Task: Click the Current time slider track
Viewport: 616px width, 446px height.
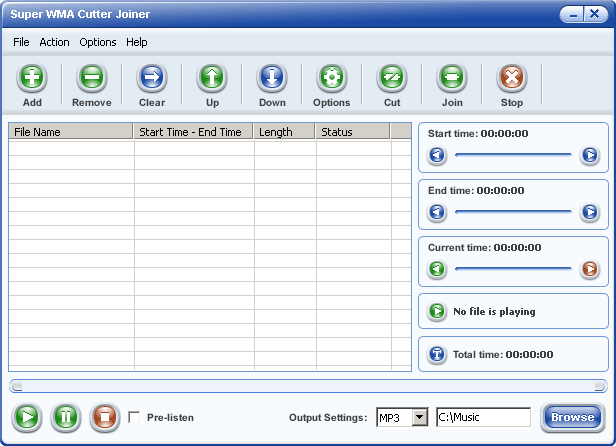Action: 513,269
